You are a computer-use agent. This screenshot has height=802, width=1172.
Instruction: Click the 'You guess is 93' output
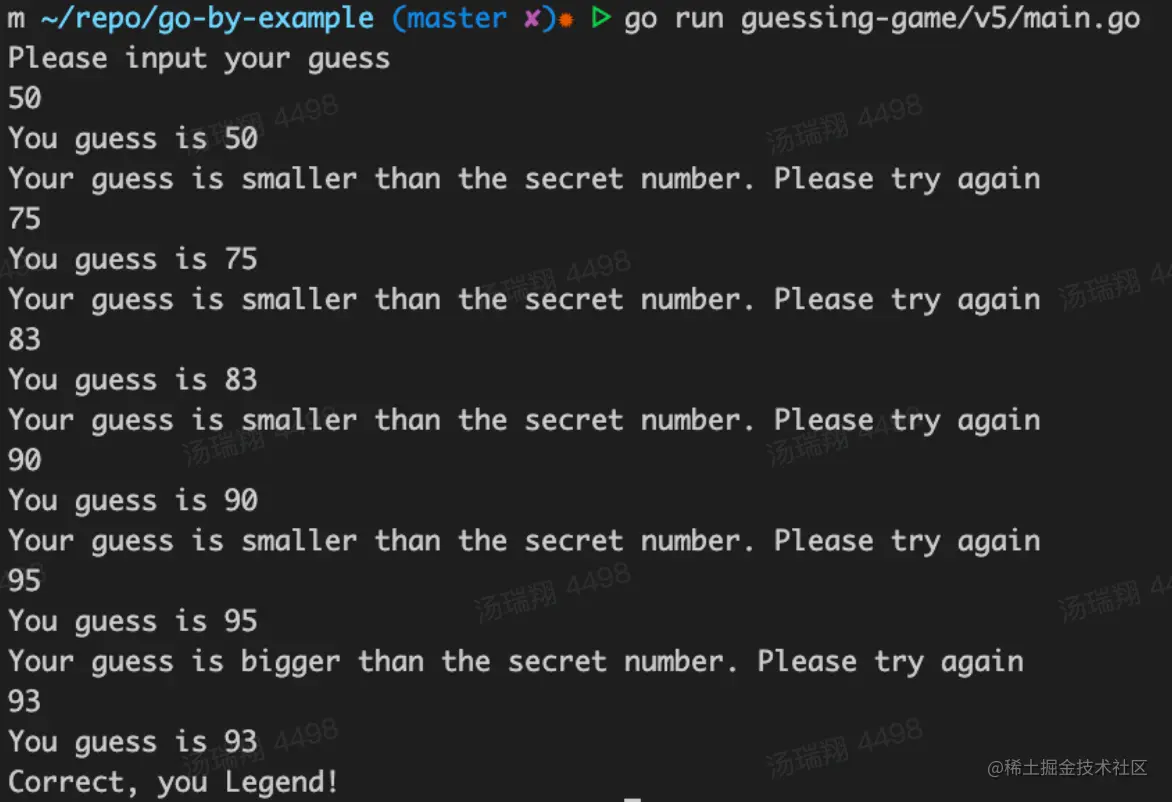133,741
